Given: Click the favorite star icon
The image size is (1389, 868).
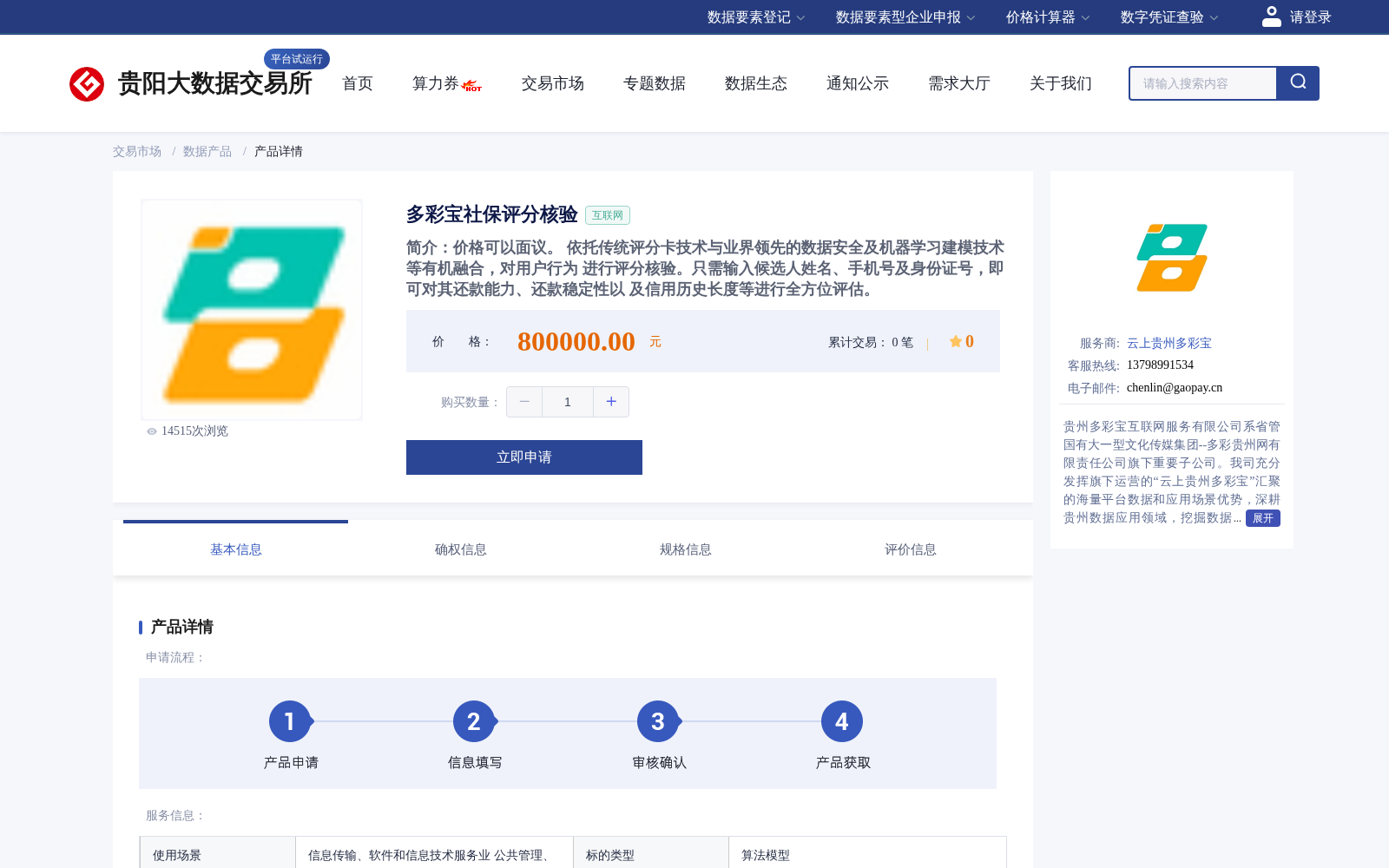Looking at the screenshot, I should 955,341.
